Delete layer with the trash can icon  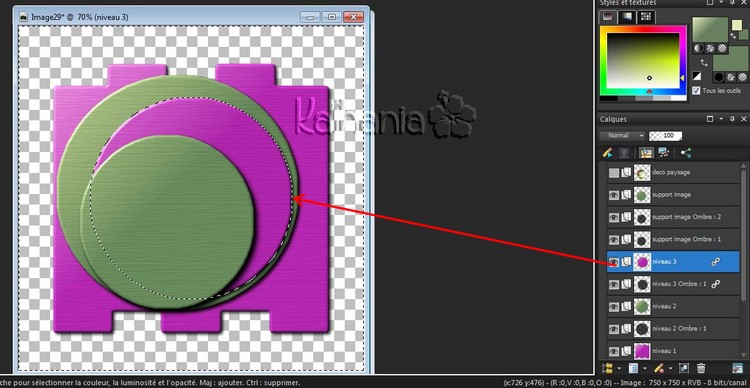click(701, 368)
